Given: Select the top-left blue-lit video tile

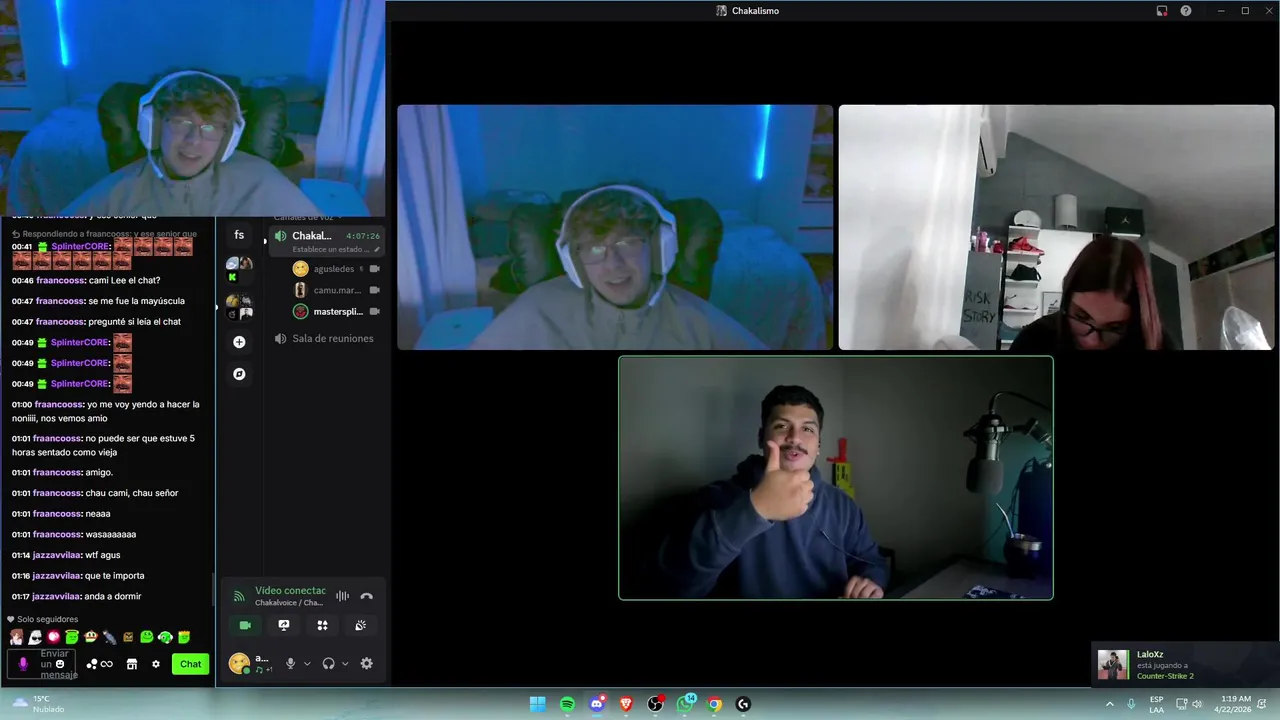Looking at the screenshot, I should pos(615,227).
